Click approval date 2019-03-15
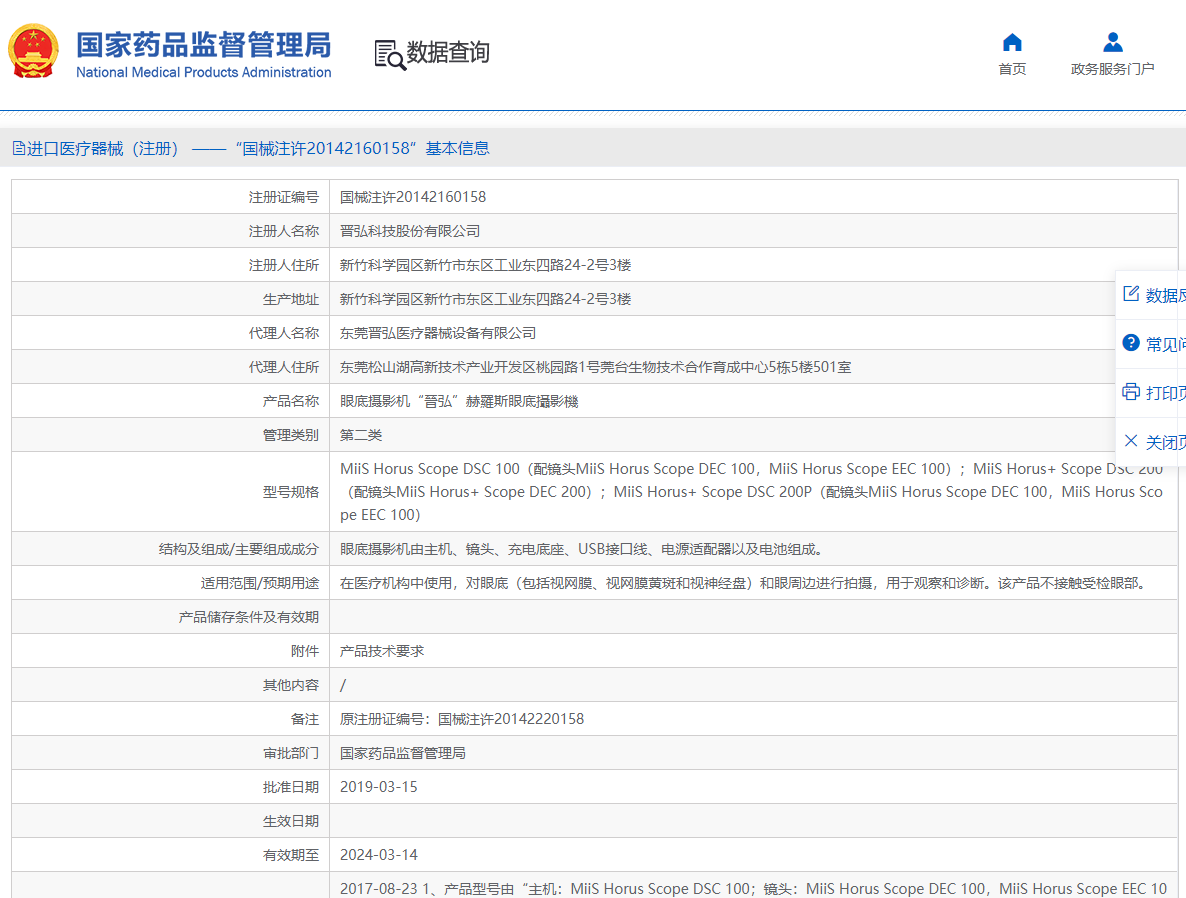Image resolution: width=1186 pixels, height=898 pixels. click(x=378, y=787)
